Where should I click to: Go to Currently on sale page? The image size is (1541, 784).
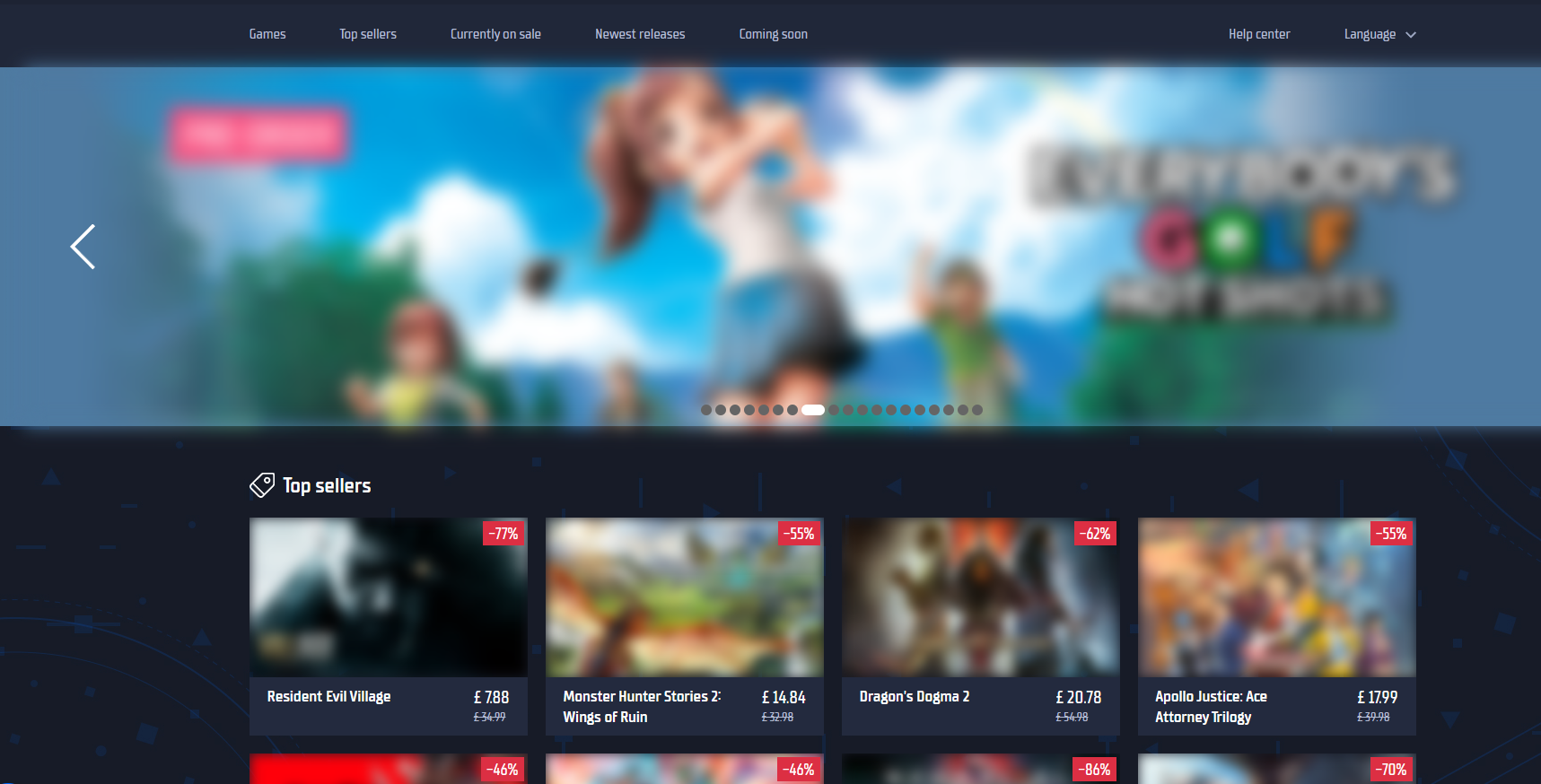(x=495, y=34)
